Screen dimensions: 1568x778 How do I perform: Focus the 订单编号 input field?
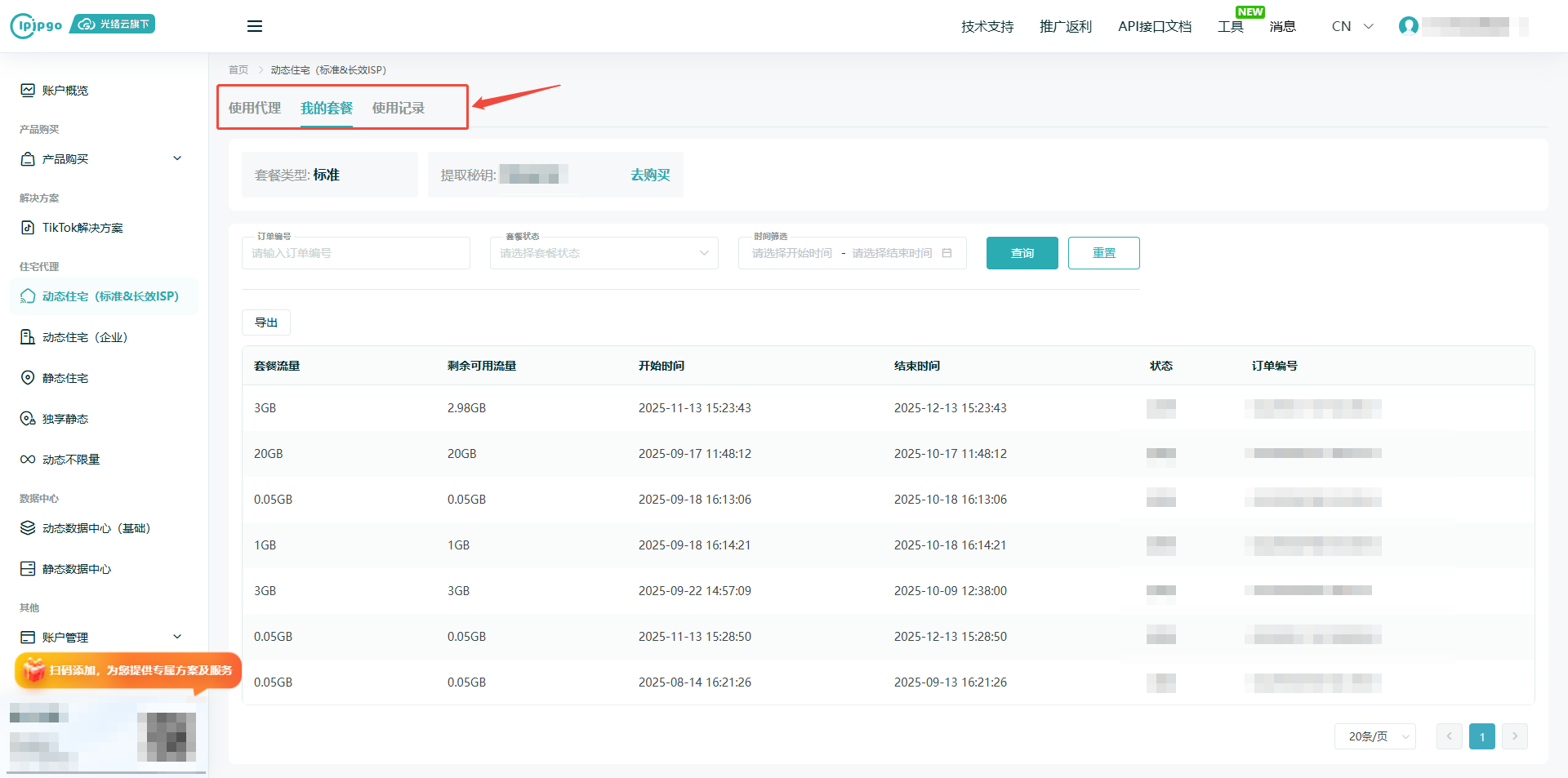[x=356, y=253]
